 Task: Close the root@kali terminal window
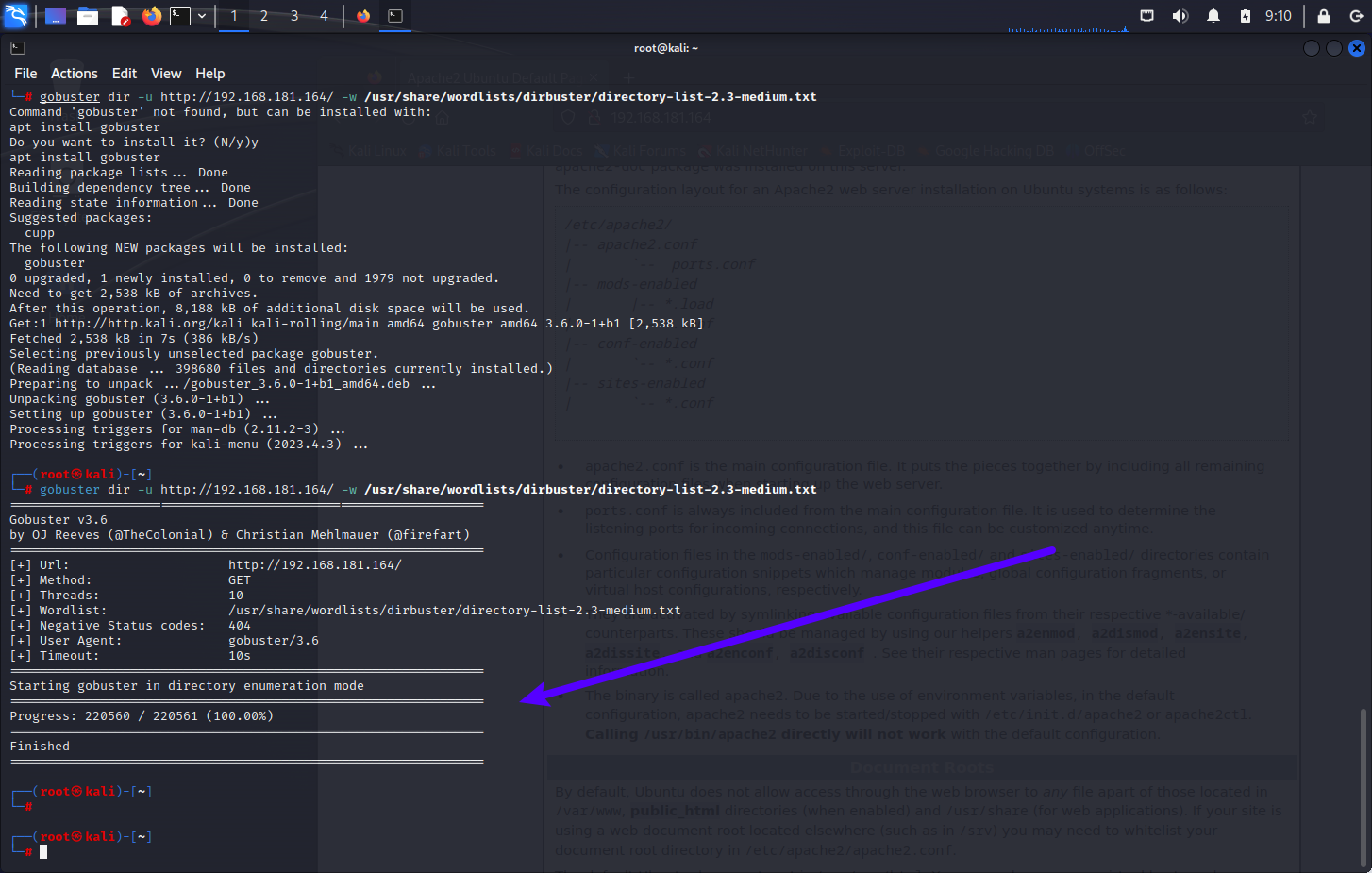(x=1357, y=48)
